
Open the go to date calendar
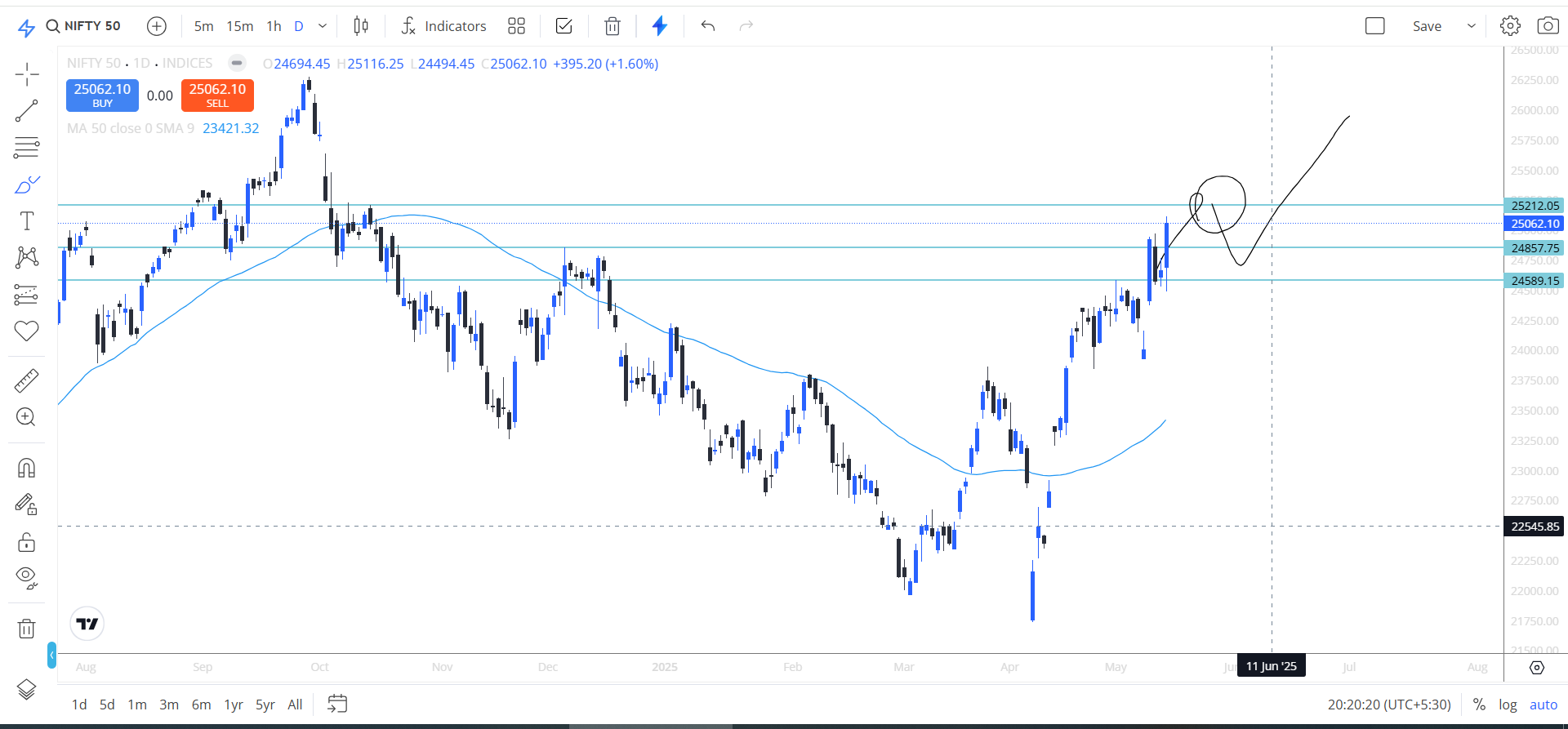[337, 704]
